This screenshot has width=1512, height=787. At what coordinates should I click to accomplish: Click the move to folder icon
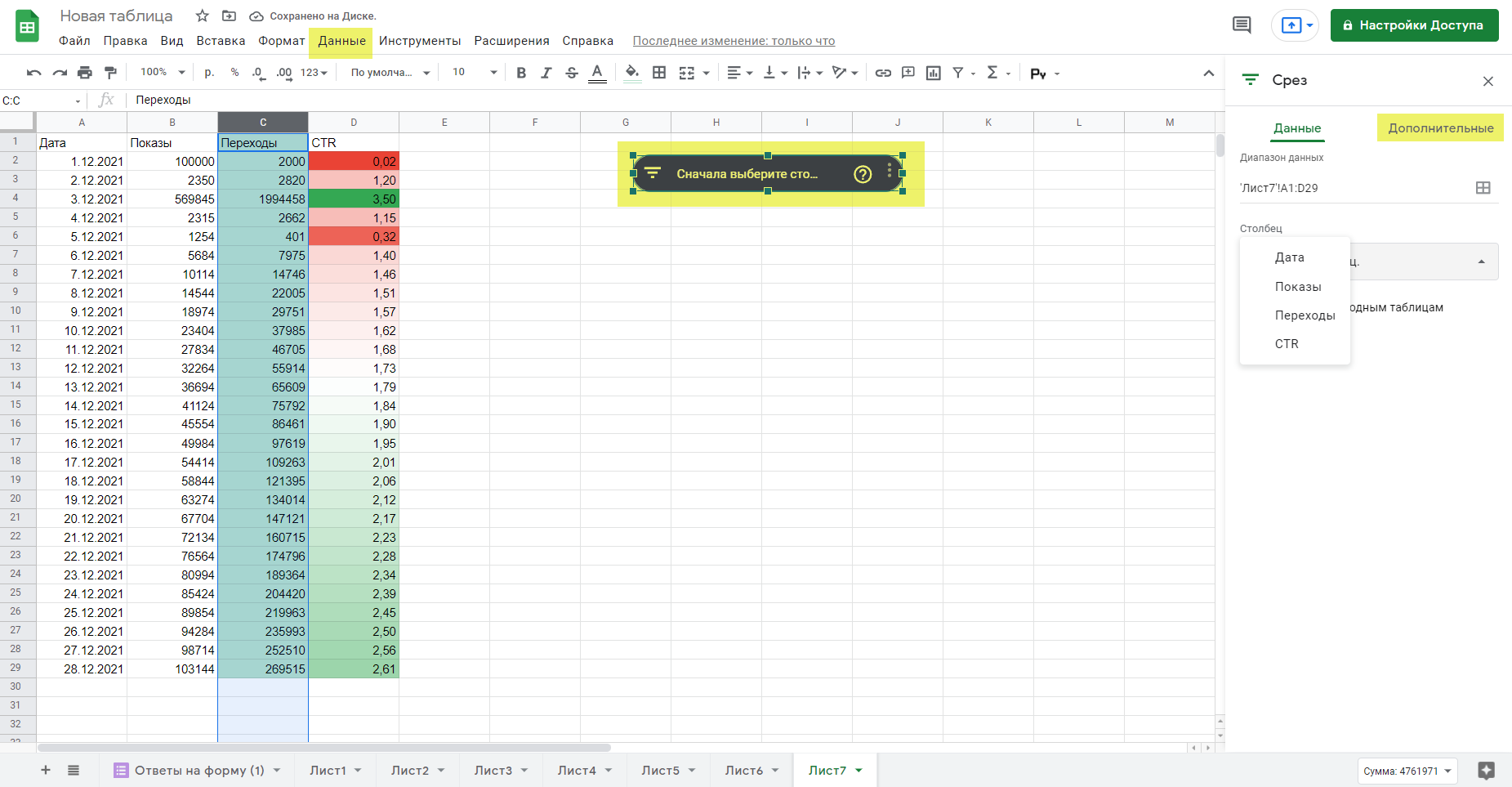coord(229,16)
